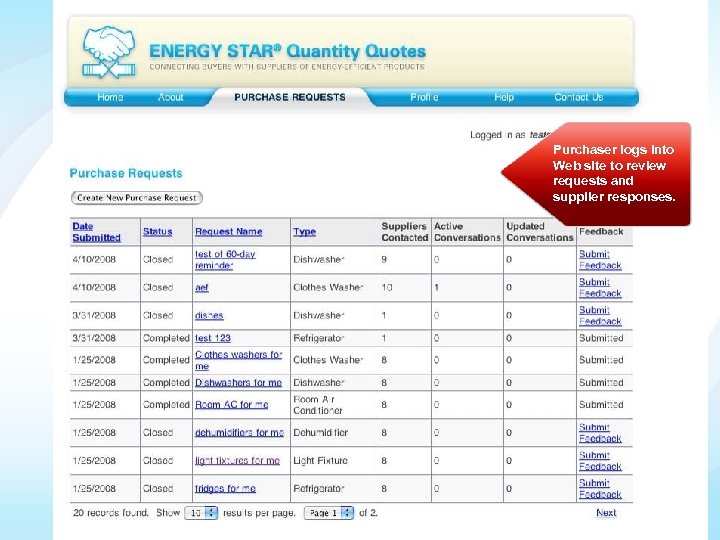Open 'light fixtures for me' request
Image resolution: width=720 pixels, height=540 pixels.
[237, 461]
